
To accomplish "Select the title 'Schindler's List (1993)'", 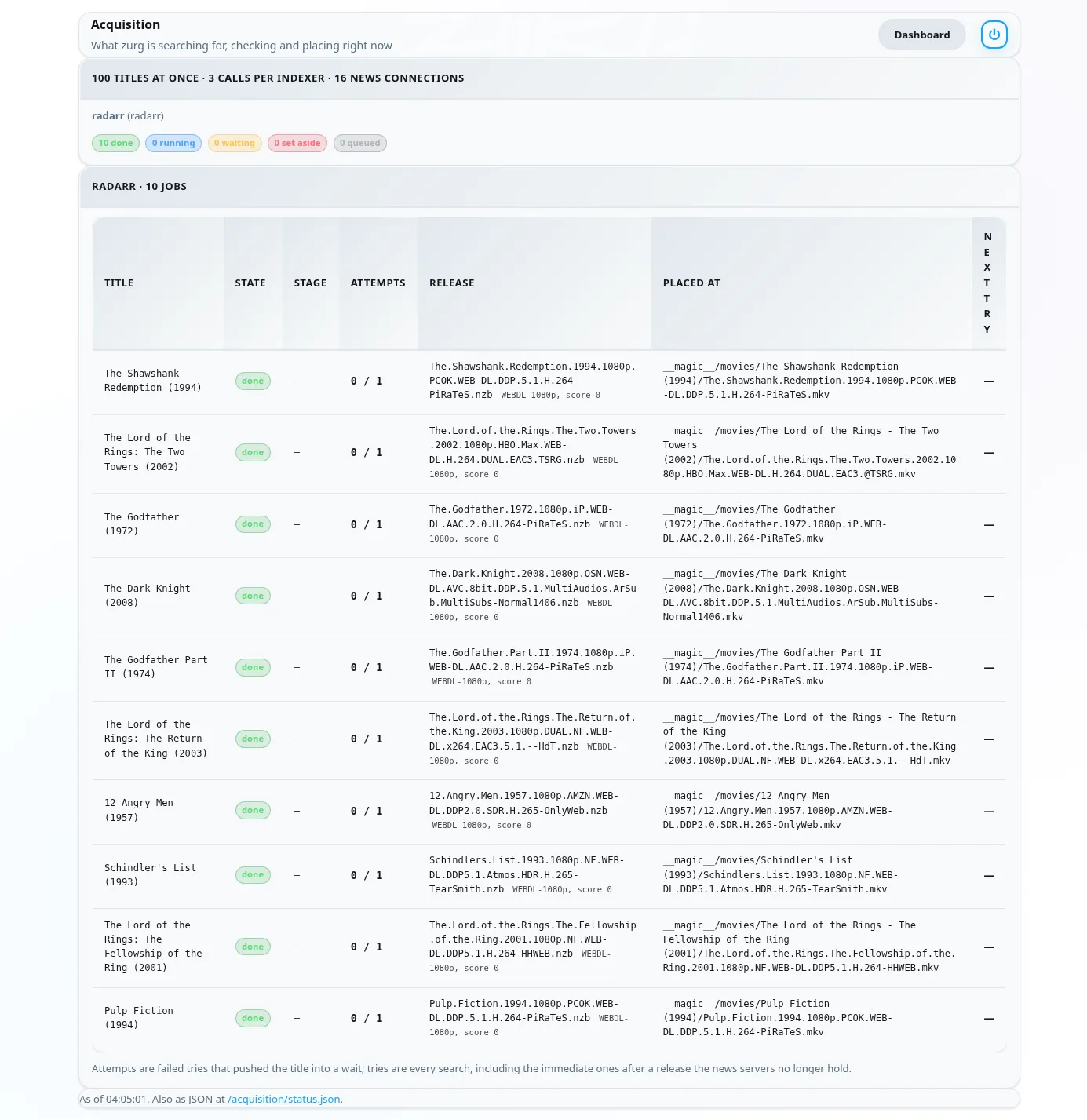I will [151, 875].
